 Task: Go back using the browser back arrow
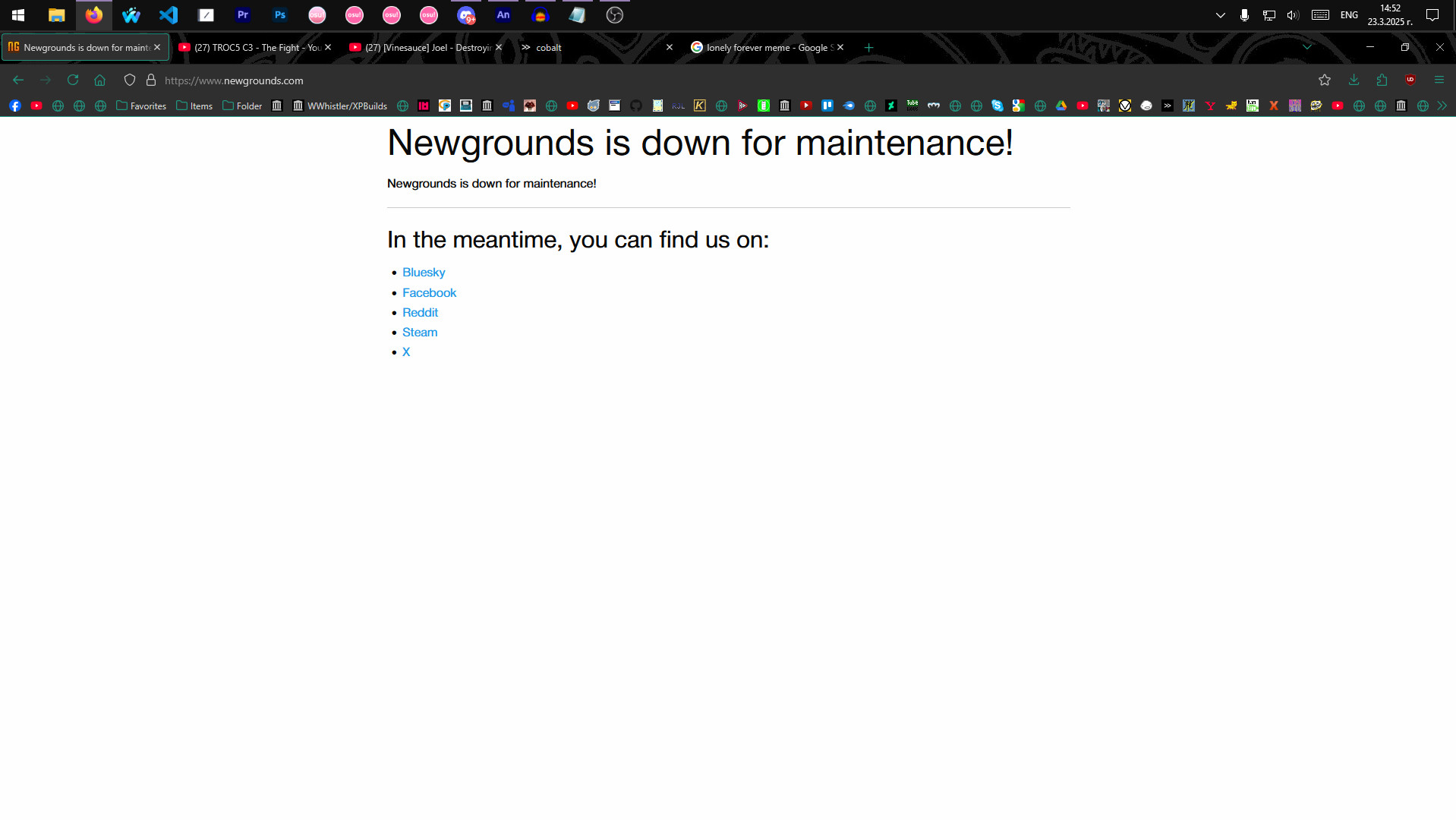(18, 80)
